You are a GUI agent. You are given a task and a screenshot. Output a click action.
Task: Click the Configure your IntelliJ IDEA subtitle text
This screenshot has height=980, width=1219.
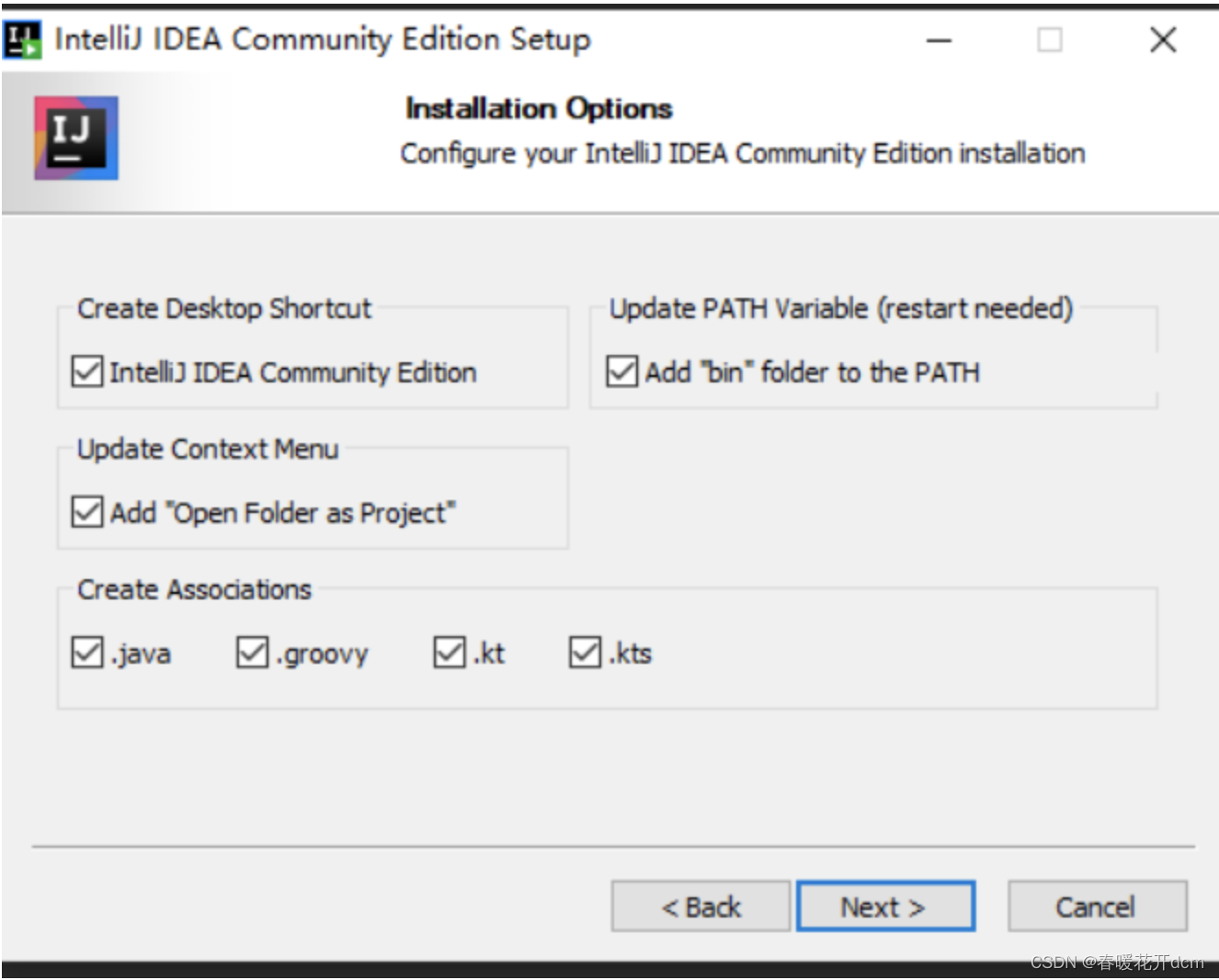click(743, 153)
